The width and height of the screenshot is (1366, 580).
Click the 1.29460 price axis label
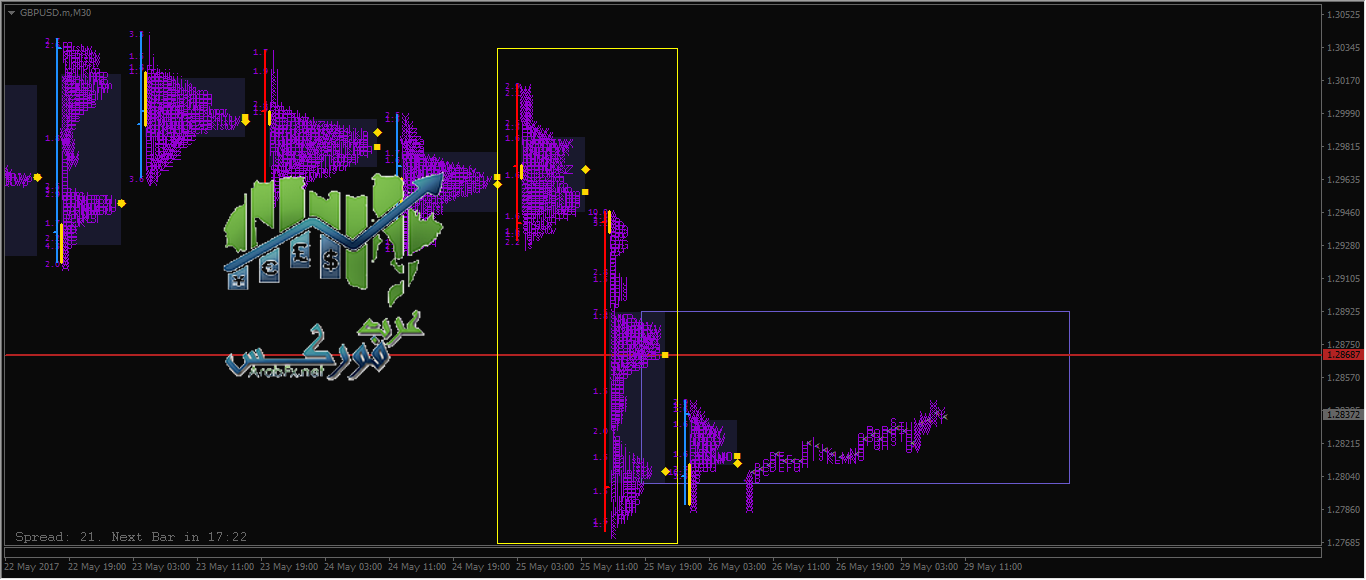click(1343, 213)
